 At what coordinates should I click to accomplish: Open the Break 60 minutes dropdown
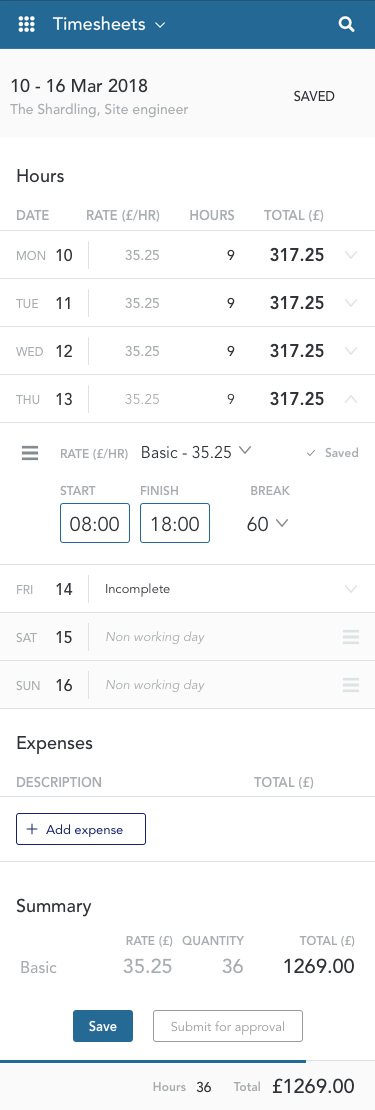click(267, 524)
